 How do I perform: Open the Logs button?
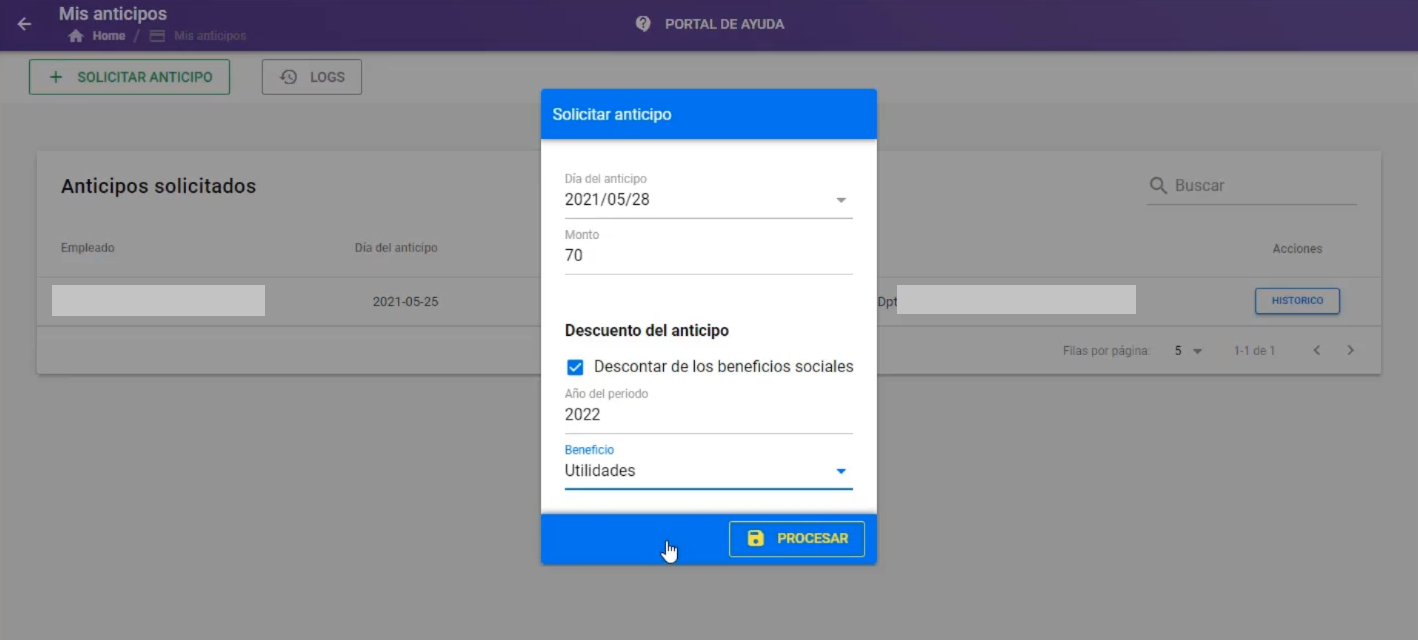pyautogui.click(x=312, y=77)
